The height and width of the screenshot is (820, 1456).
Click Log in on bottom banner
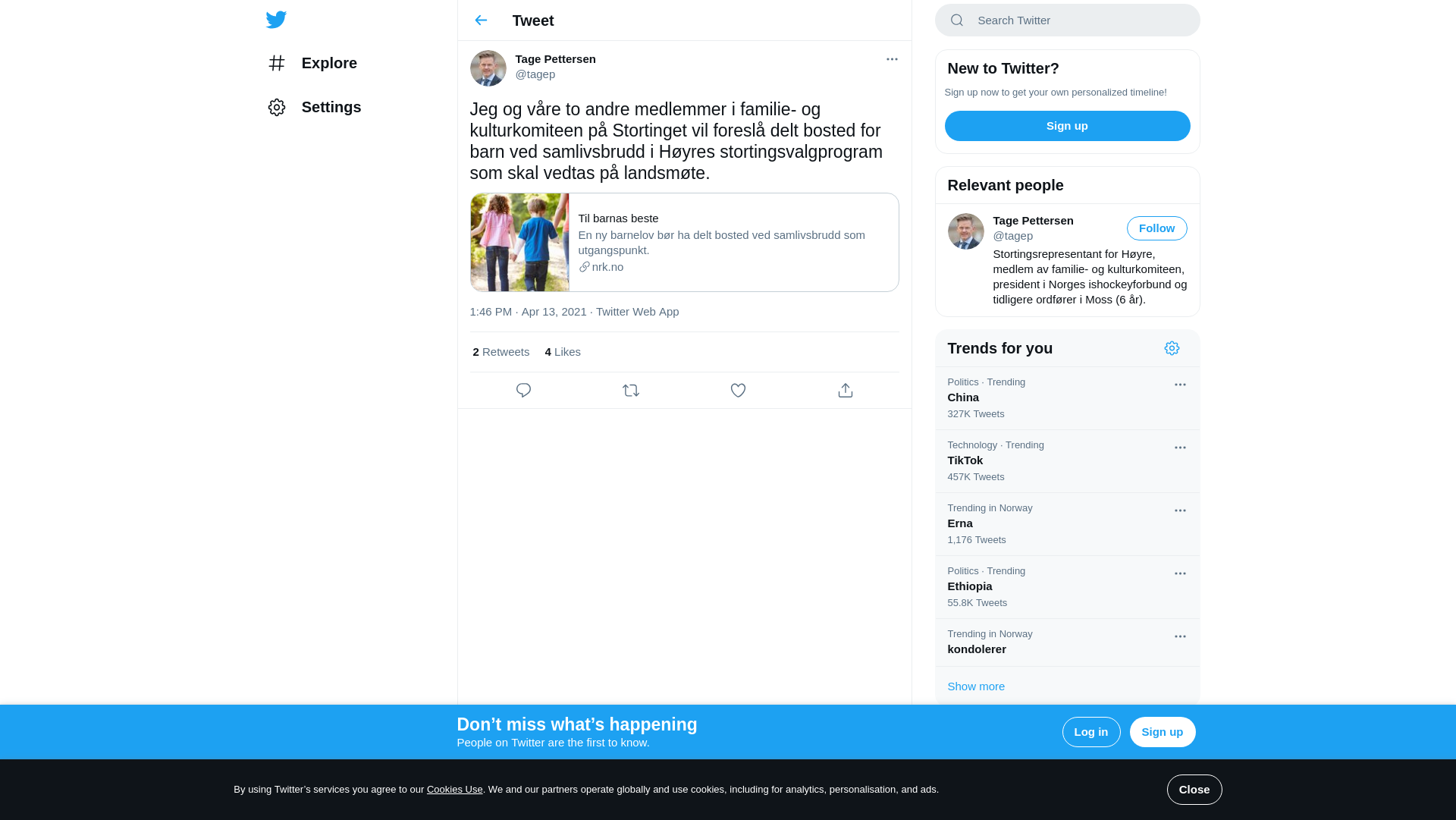[1090, 732]
